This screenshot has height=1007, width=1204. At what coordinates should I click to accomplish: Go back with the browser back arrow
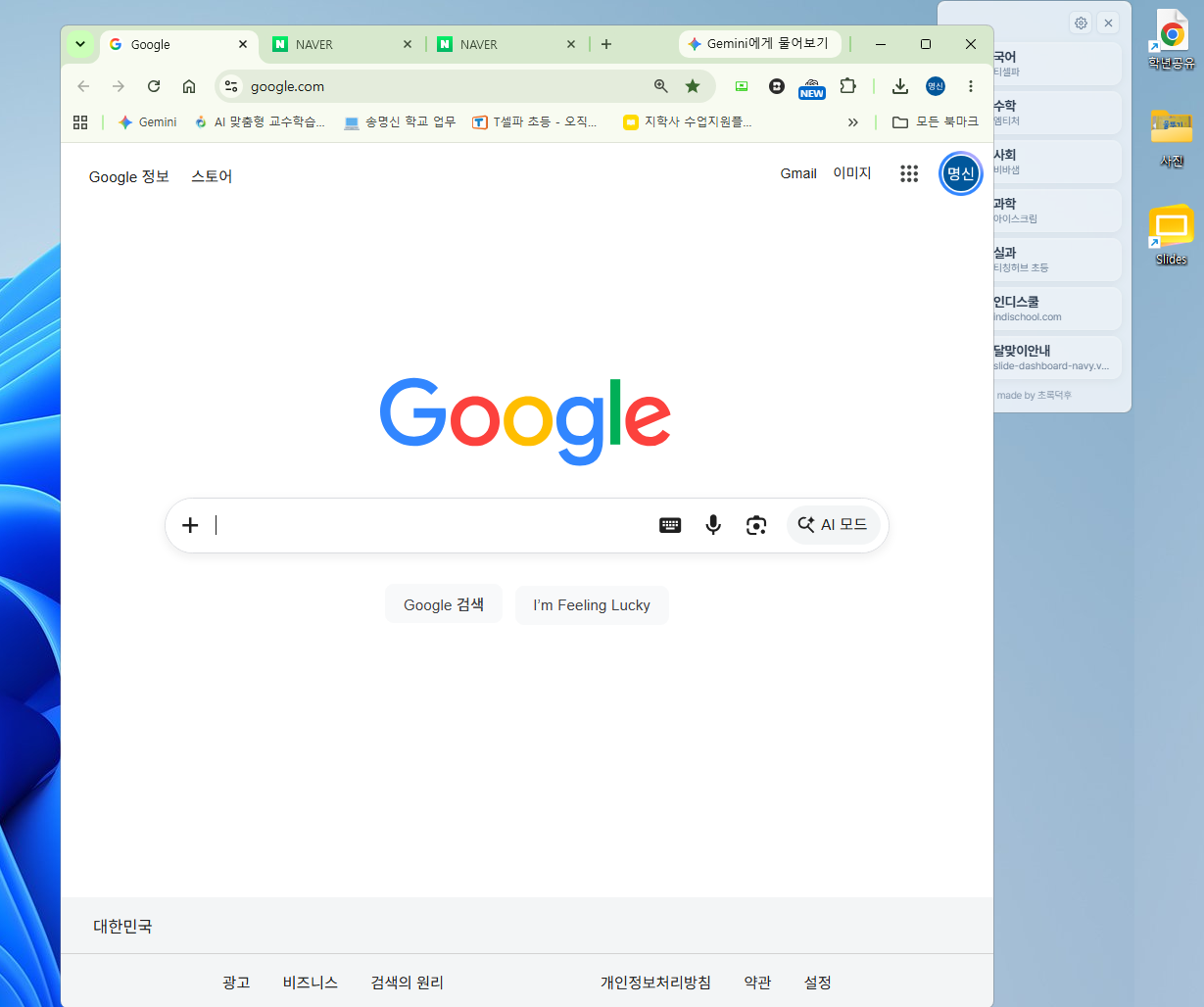83,86
